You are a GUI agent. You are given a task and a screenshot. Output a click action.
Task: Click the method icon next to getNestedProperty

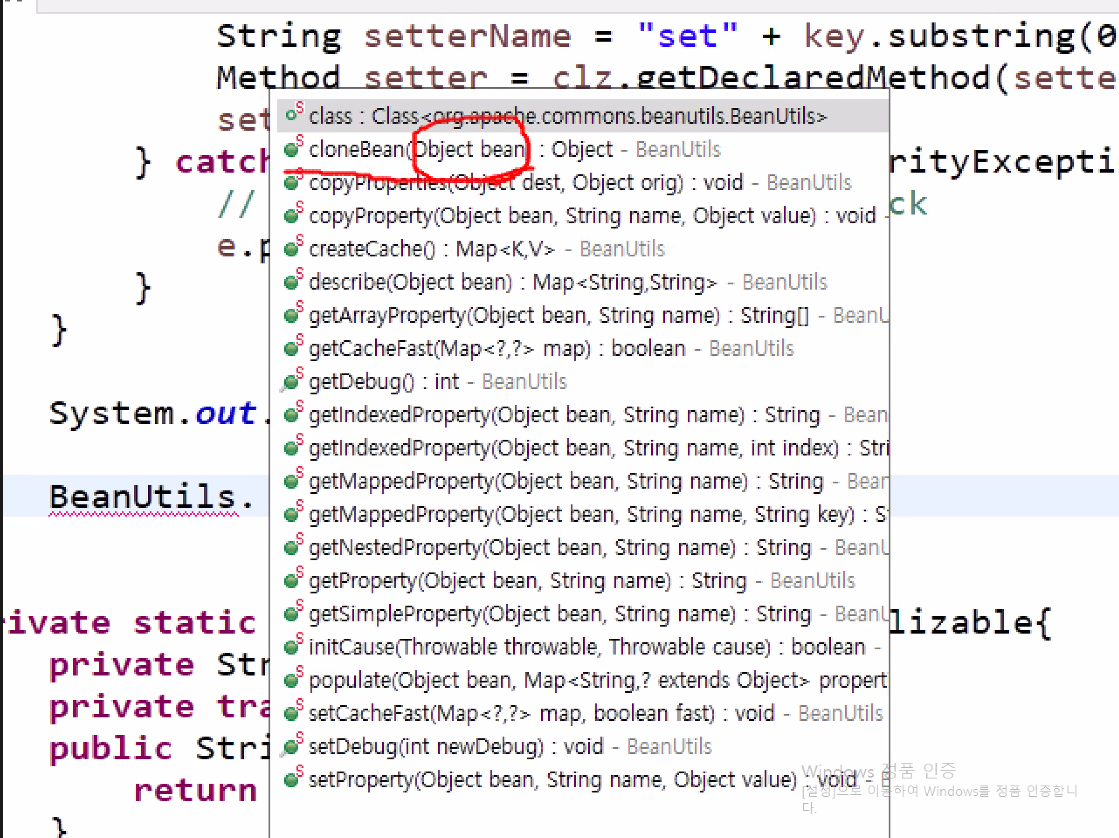pyautogui.click(x=293, y=545)
